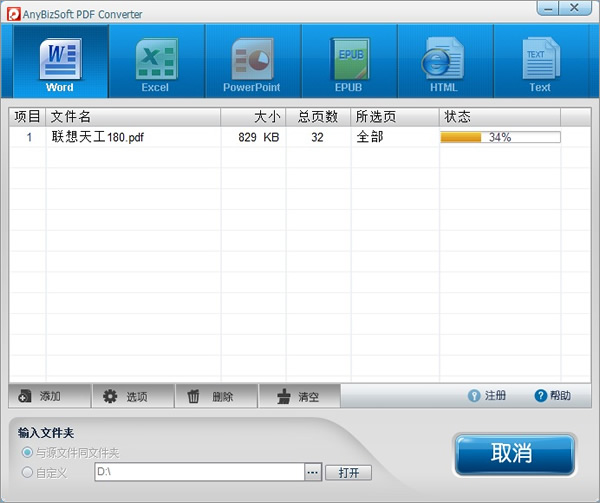Choose the EPUB output format

[x=349, y=61]
